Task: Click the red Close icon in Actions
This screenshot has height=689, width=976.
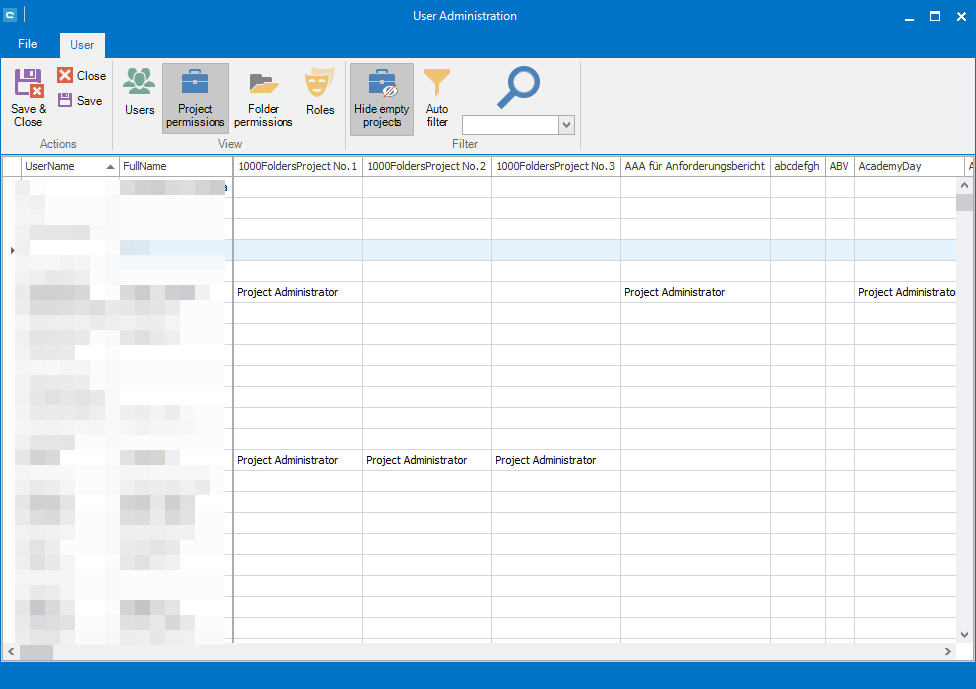Action: click(x=65, y=76)
